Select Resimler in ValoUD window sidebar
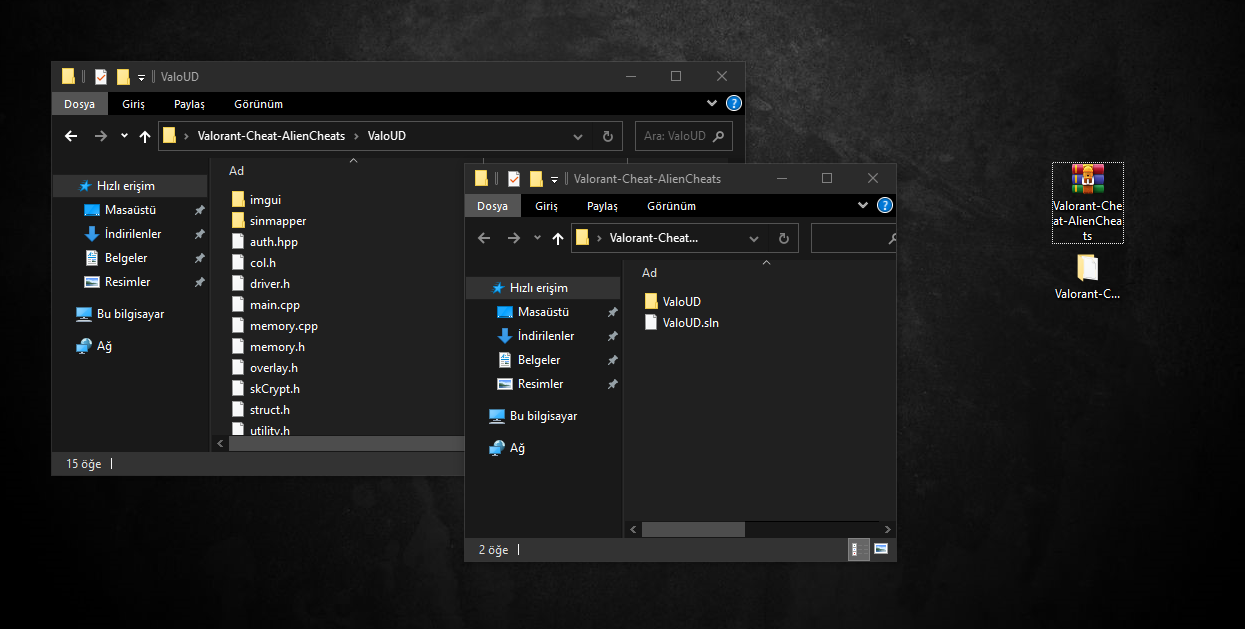Screen dimensions: 1245x629 pos(130,282)
